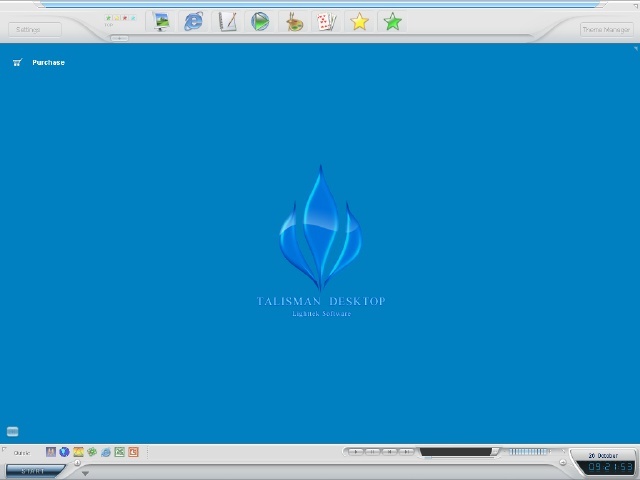Open the green Excel Quick launch icon
This screenshot has width=640, height=480.
click(120, 452)
